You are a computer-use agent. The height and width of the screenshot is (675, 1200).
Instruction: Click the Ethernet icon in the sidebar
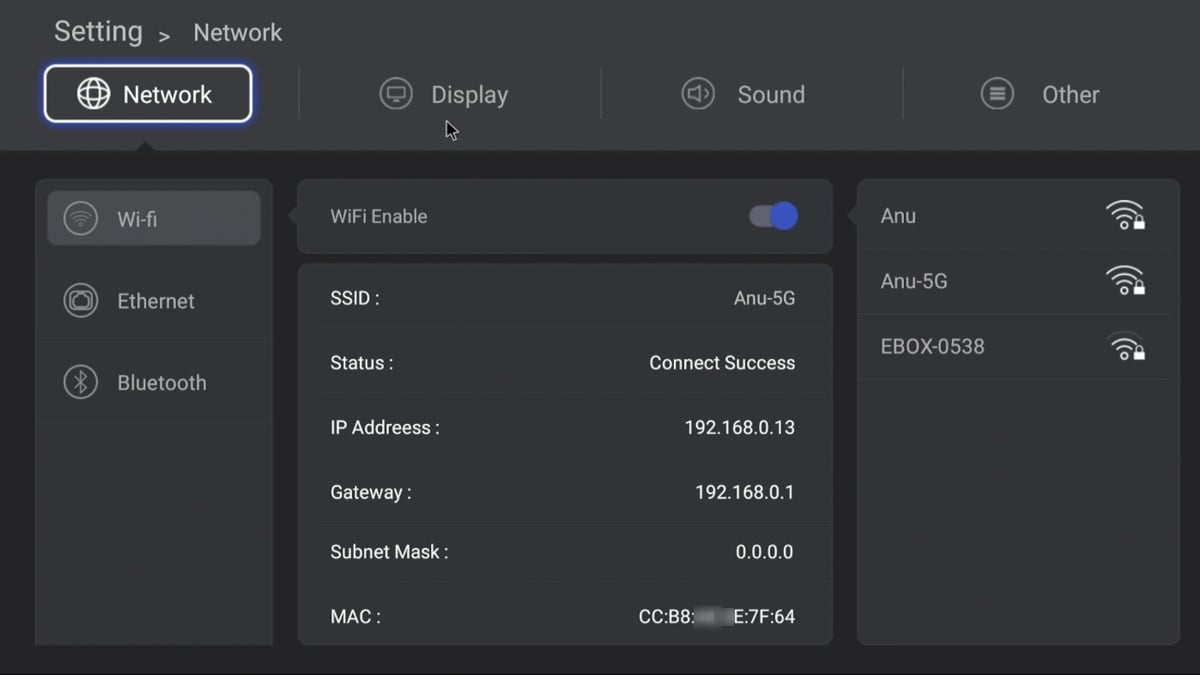80,300
